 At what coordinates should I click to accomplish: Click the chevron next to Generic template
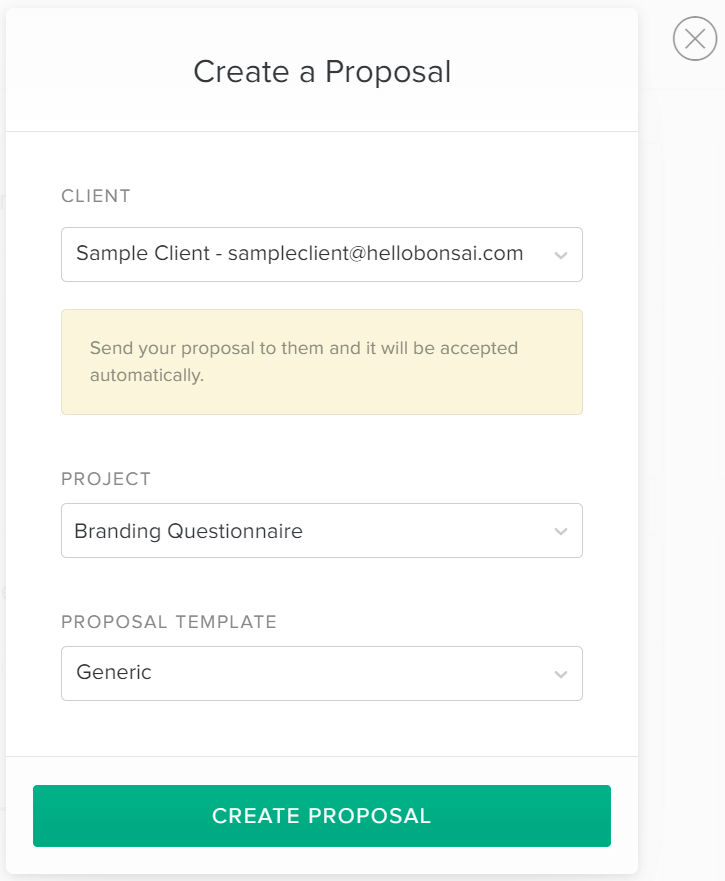click(x=561, y=673)
